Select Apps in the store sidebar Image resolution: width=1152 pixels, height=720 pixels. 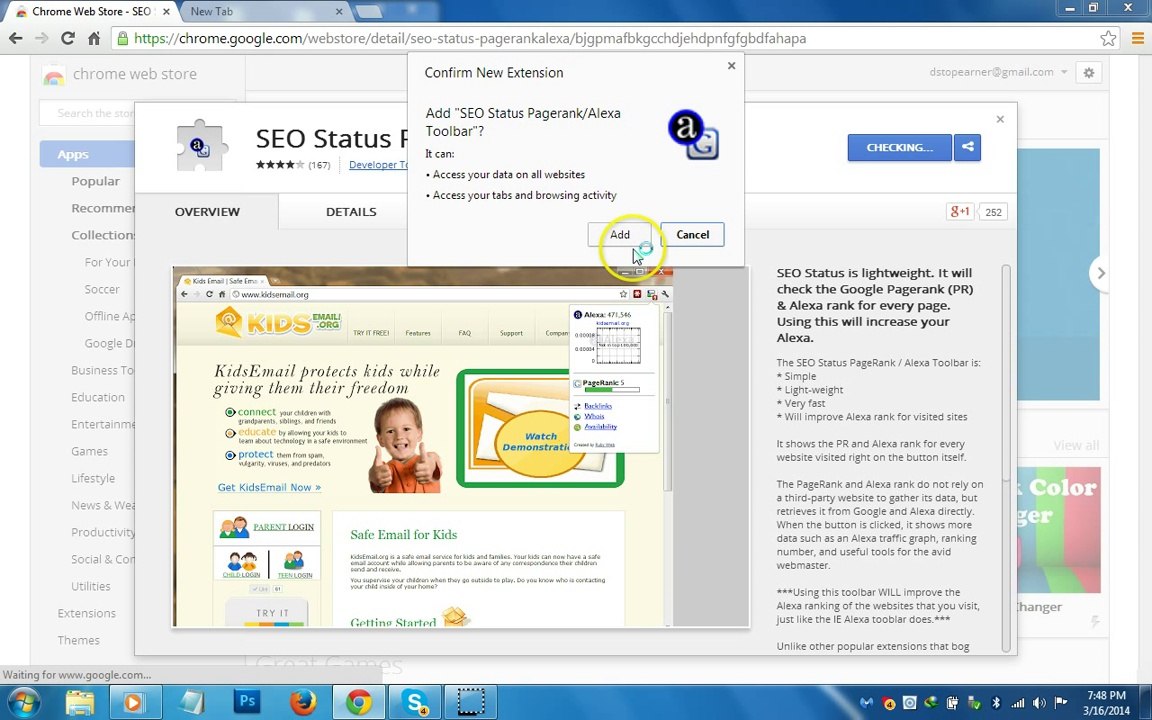point(87,154)
